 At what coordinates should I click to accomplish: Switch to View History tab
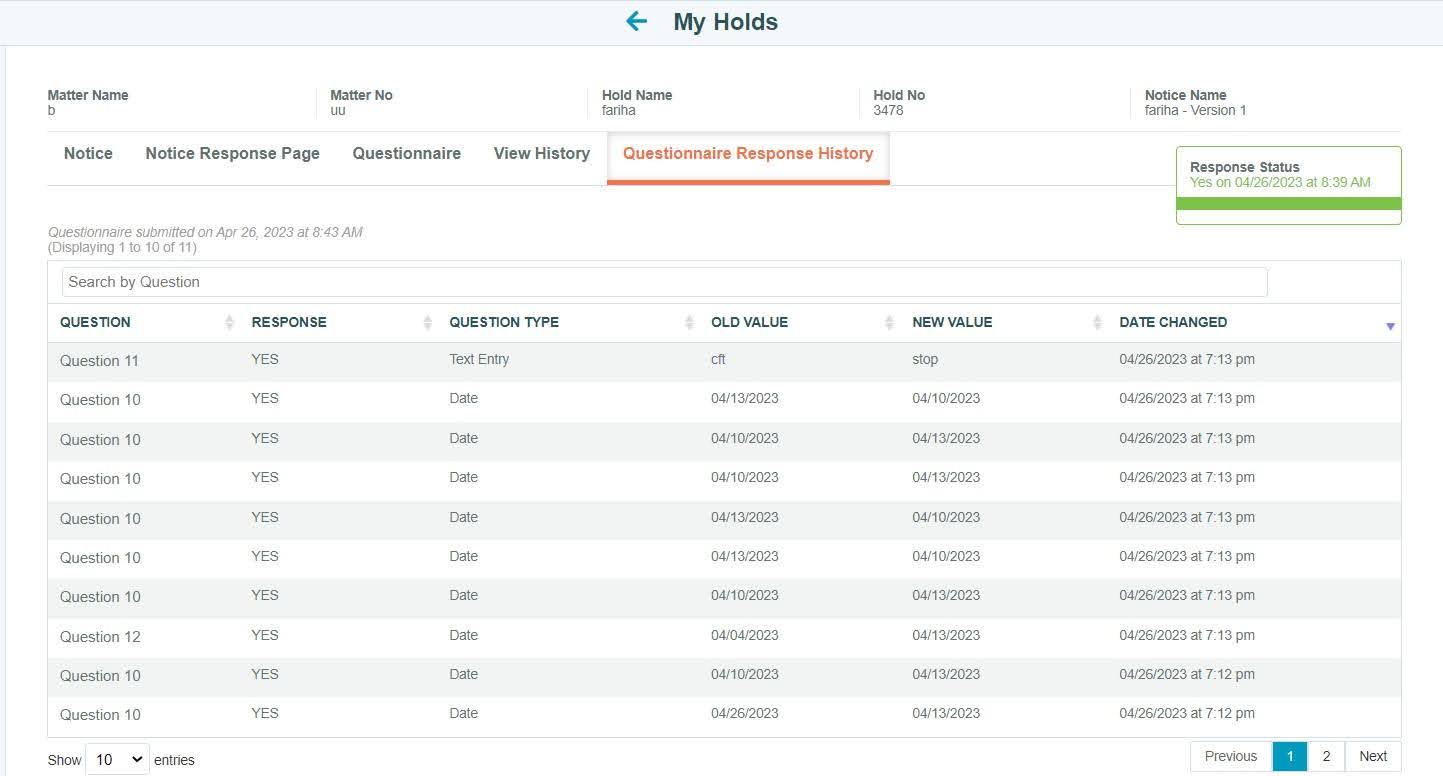pyautogui.click(x=541, y=154)
